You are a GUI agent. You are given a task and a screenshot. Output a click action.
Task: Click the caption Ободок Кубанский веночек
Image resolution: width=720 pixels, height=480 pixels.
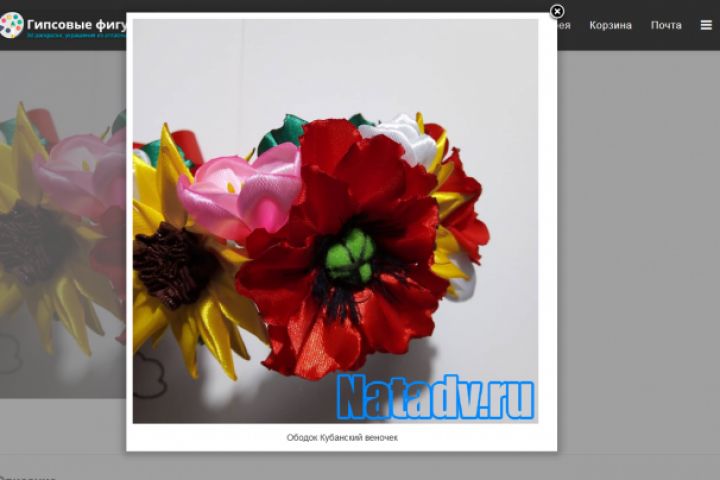point(342,438)
